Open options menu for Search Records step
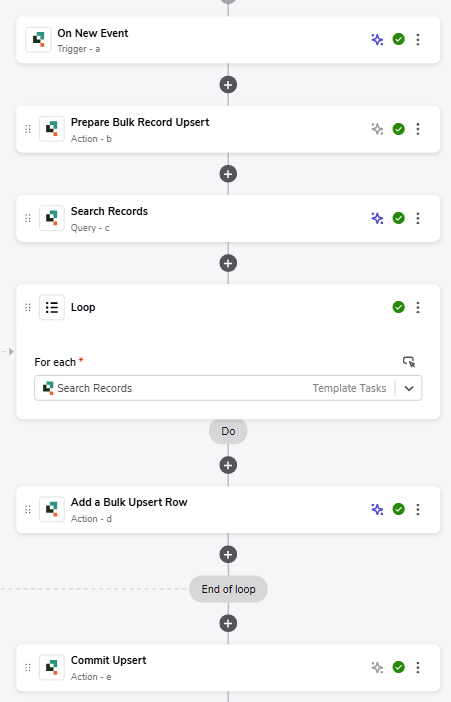This screenshot has height=702, width=451. (x=418, y=218)
